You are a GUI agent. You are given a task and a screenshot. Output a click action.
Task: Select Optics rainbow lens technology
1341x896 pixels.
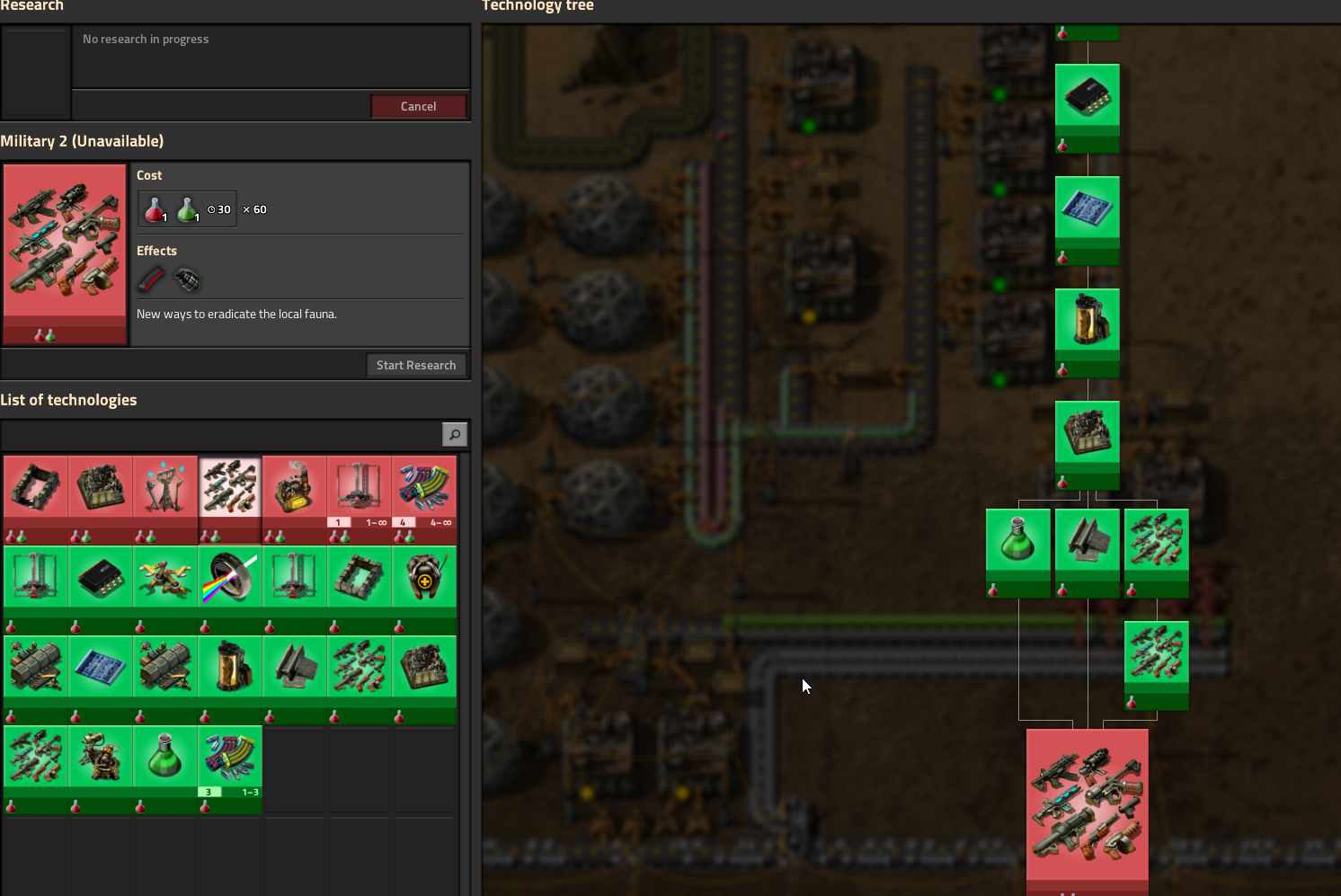tap(230, 590)
